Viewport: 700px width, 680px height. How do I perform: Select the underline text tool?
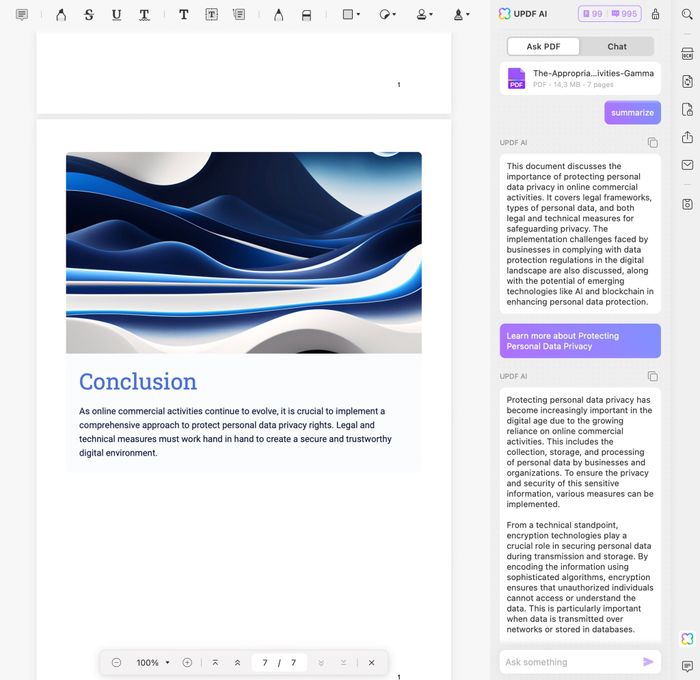coord(116,15)
